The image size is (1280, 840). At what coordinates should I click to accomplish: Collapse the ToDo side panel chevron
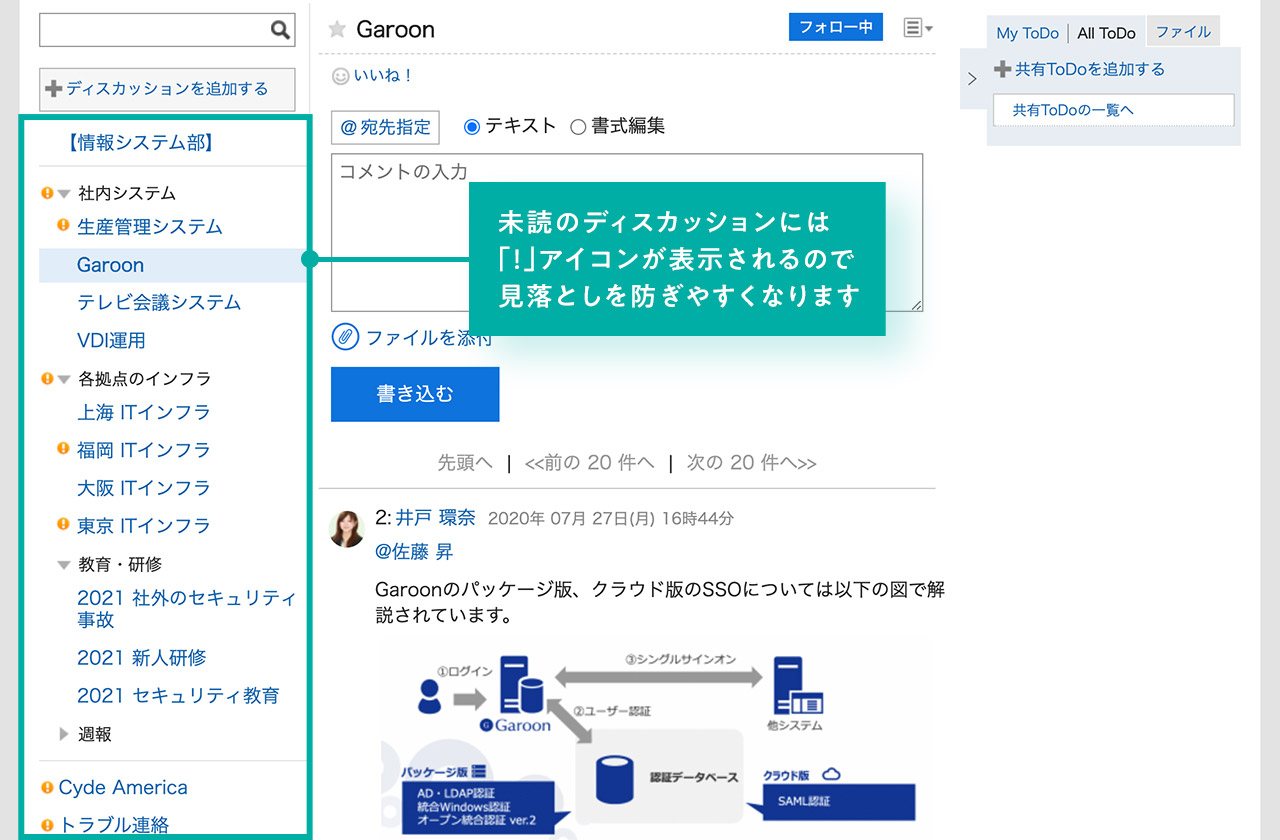[972, 79]
